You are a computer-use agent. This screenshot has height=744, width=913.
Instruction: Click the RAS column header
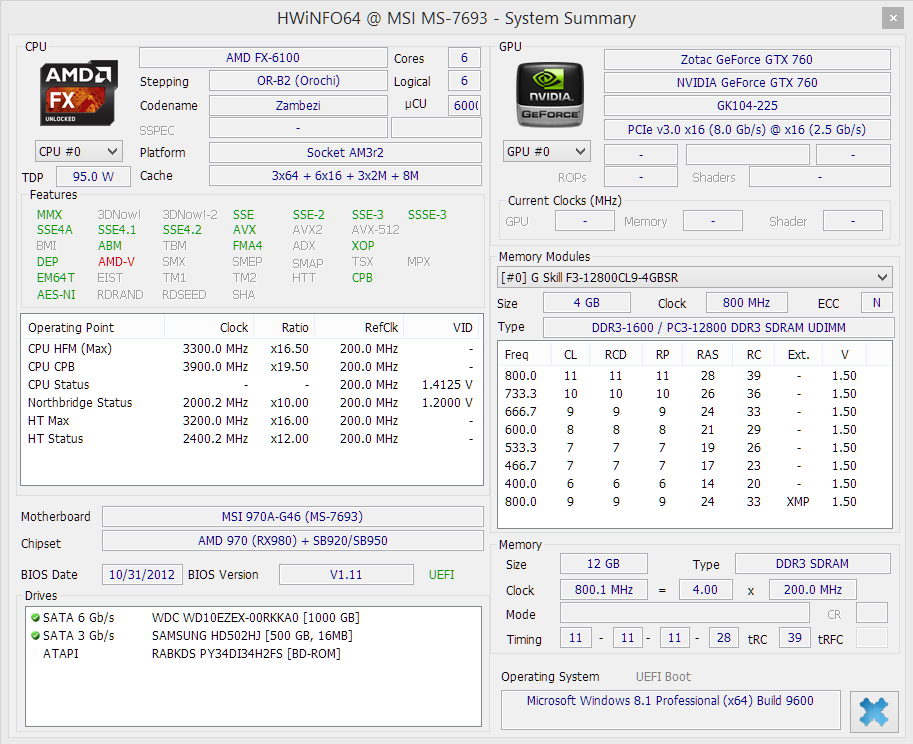(x=707, y=355)
